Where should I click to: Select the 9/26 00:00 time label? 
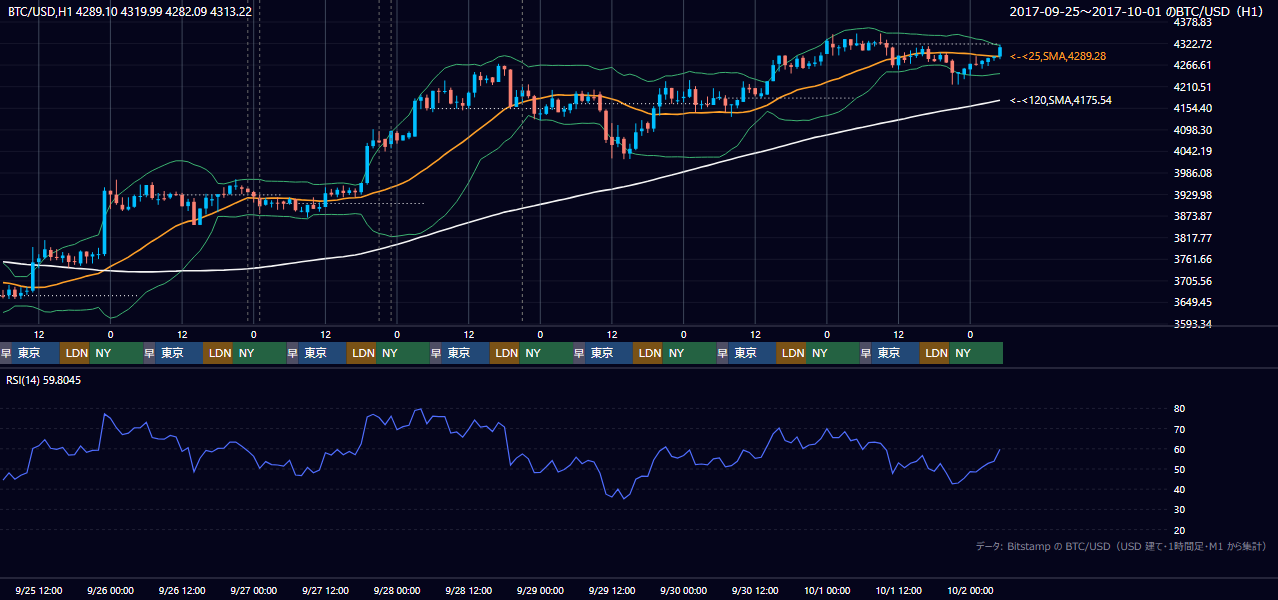[111, 590]
